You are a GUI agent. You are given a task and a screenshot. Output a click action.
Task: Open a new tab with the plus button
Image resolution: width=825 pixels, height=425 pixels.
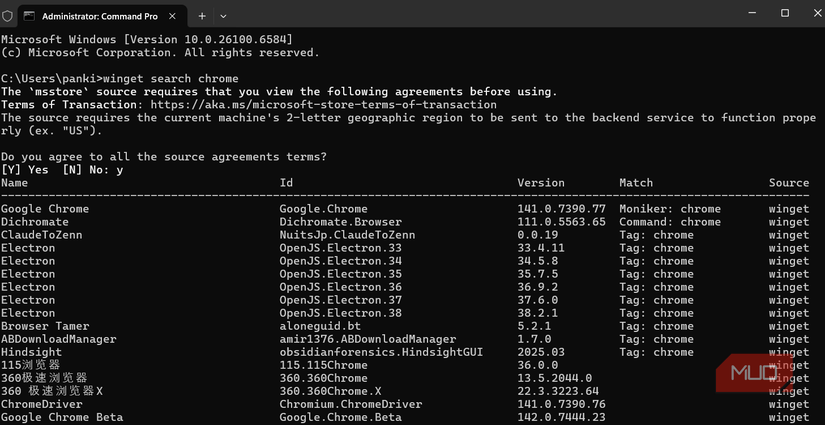point(202,16)
